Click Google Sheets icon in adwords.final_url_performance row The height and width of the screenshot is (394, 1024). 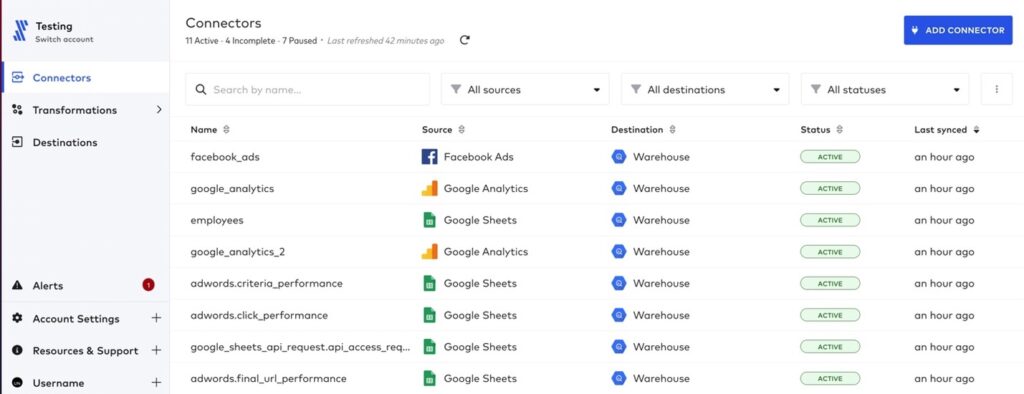tap(429, 378)
